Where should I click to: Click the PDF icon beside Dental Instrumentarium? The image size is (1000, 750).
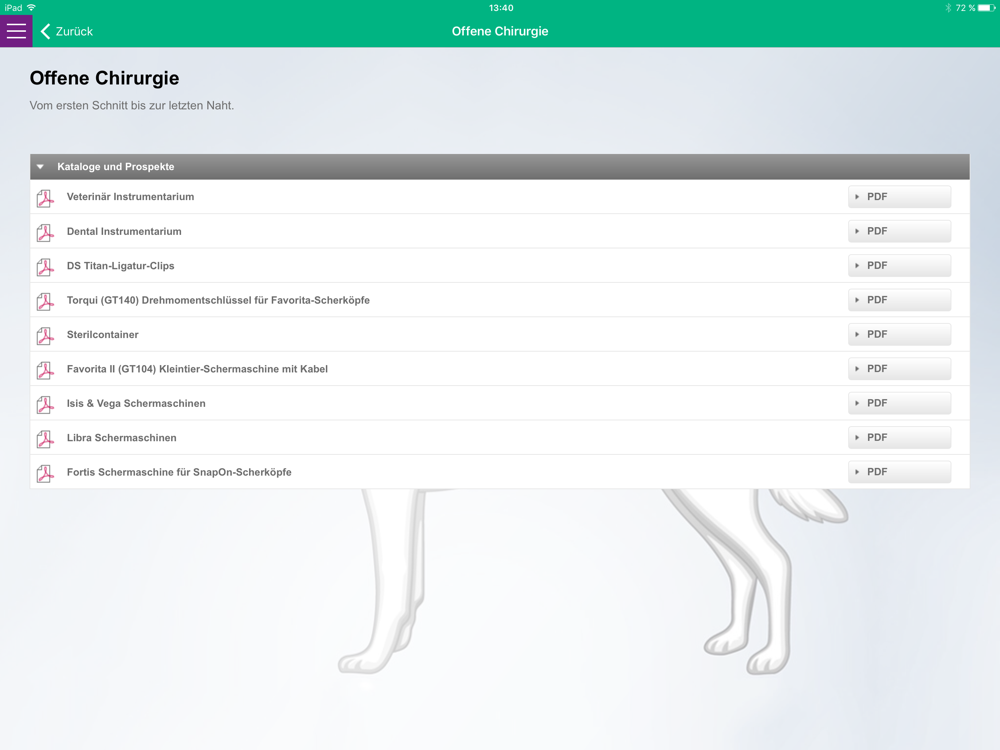click(45, 232)
